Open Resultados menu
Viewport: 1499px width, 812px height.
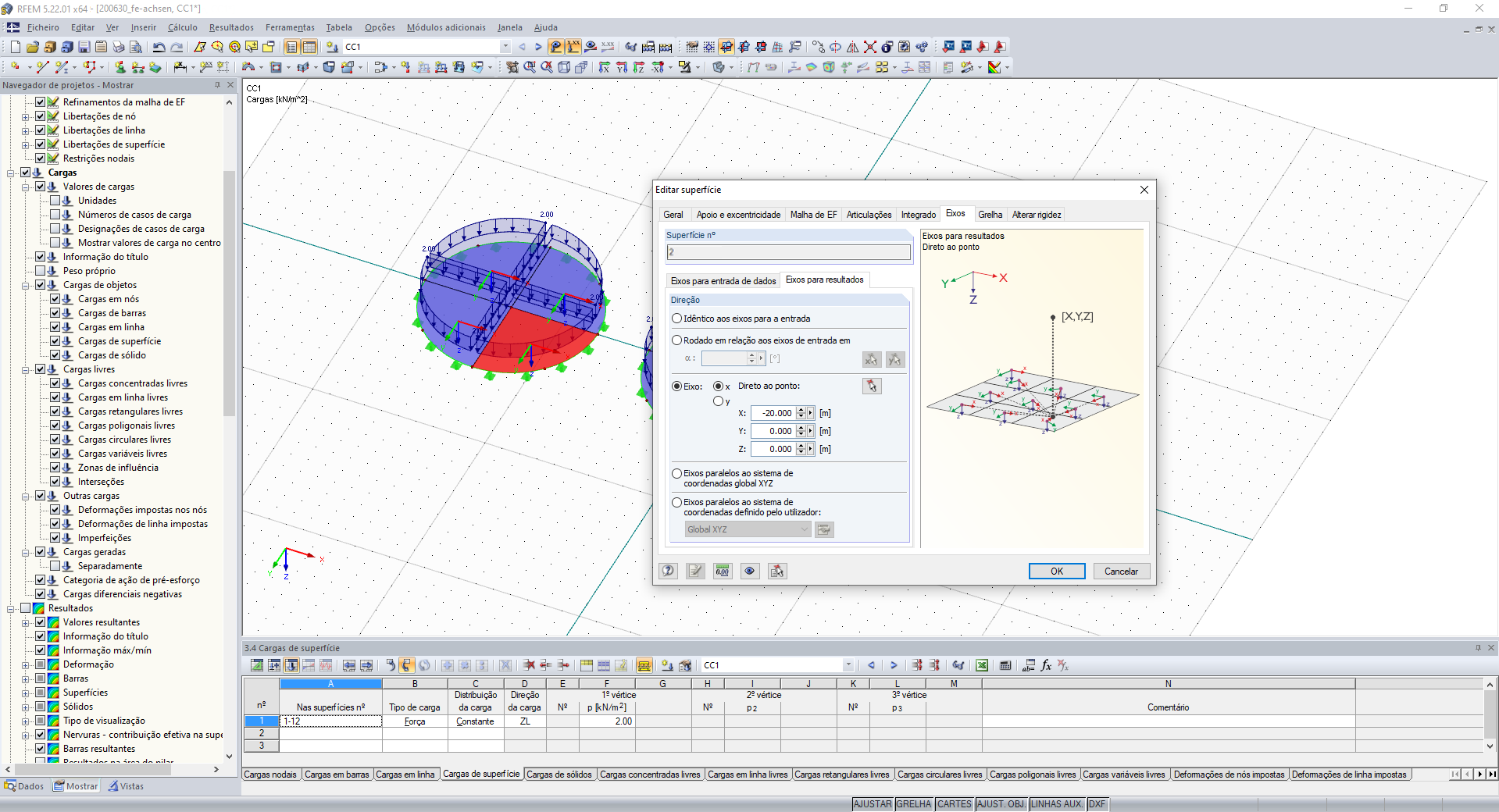(231, 27)
